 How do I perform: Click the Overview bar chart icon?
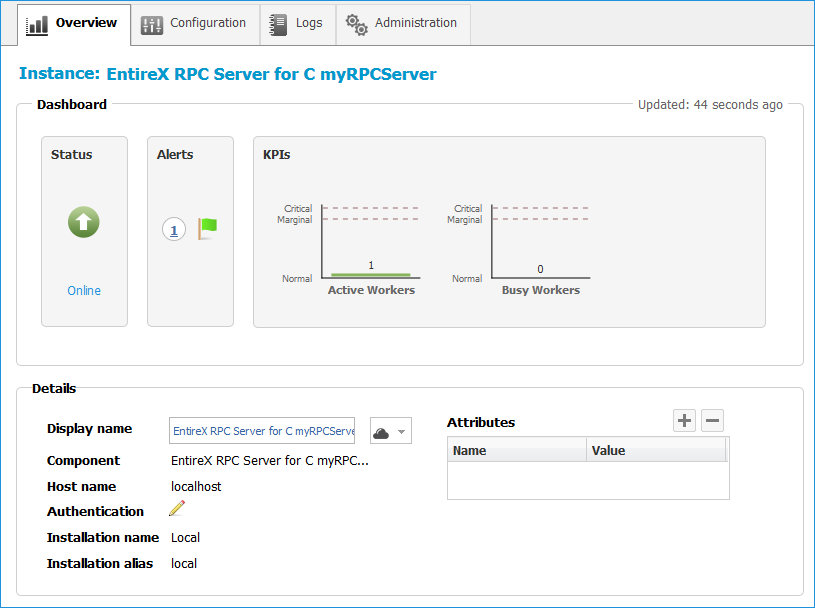click(x=37, y=25)
